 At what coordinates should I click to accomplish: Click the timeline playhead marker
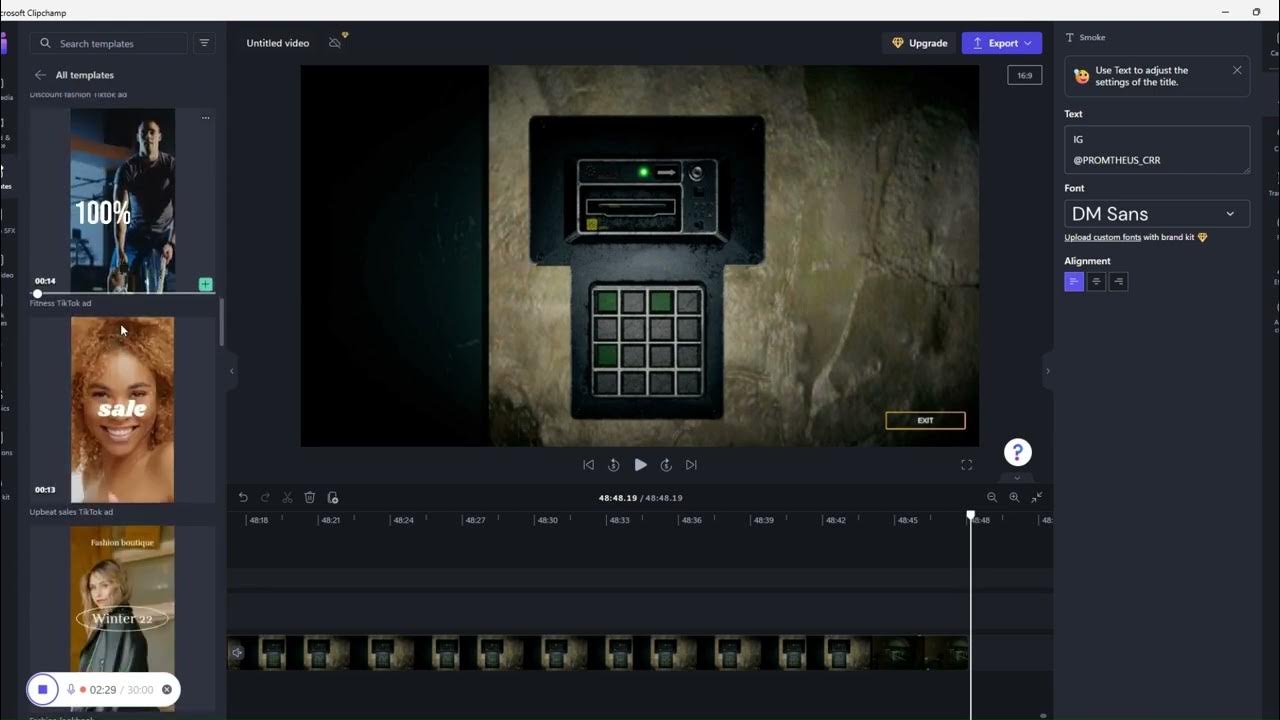tap(970, 516)
